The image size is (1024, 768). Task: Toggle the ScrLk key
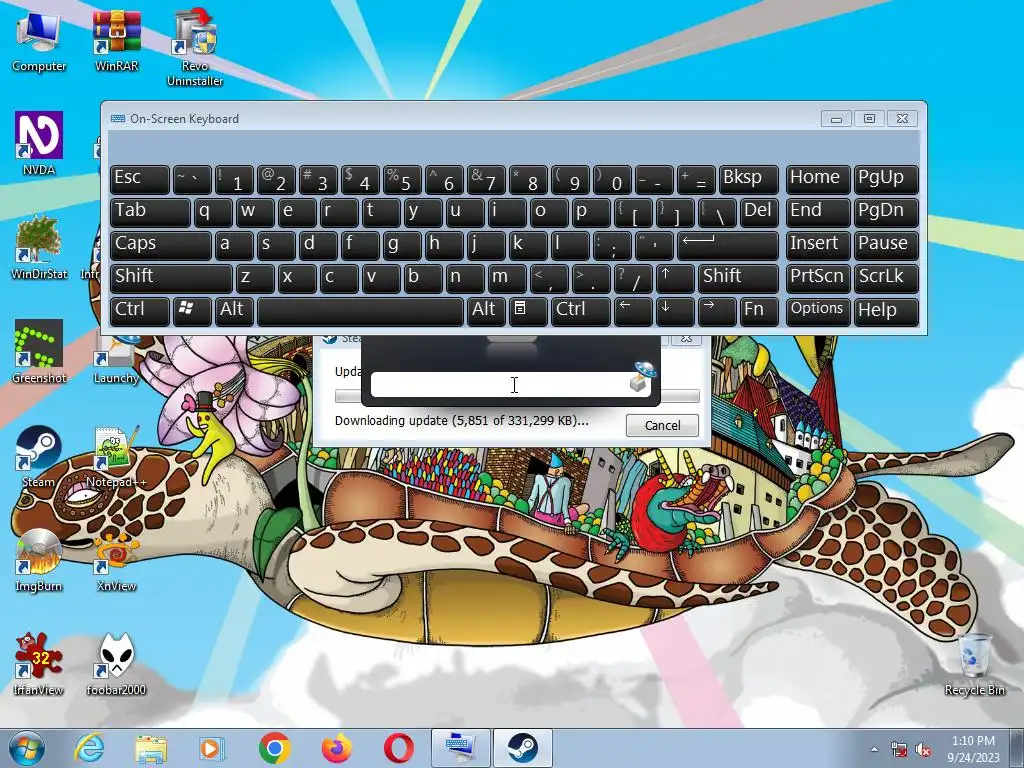click(886, 278)
